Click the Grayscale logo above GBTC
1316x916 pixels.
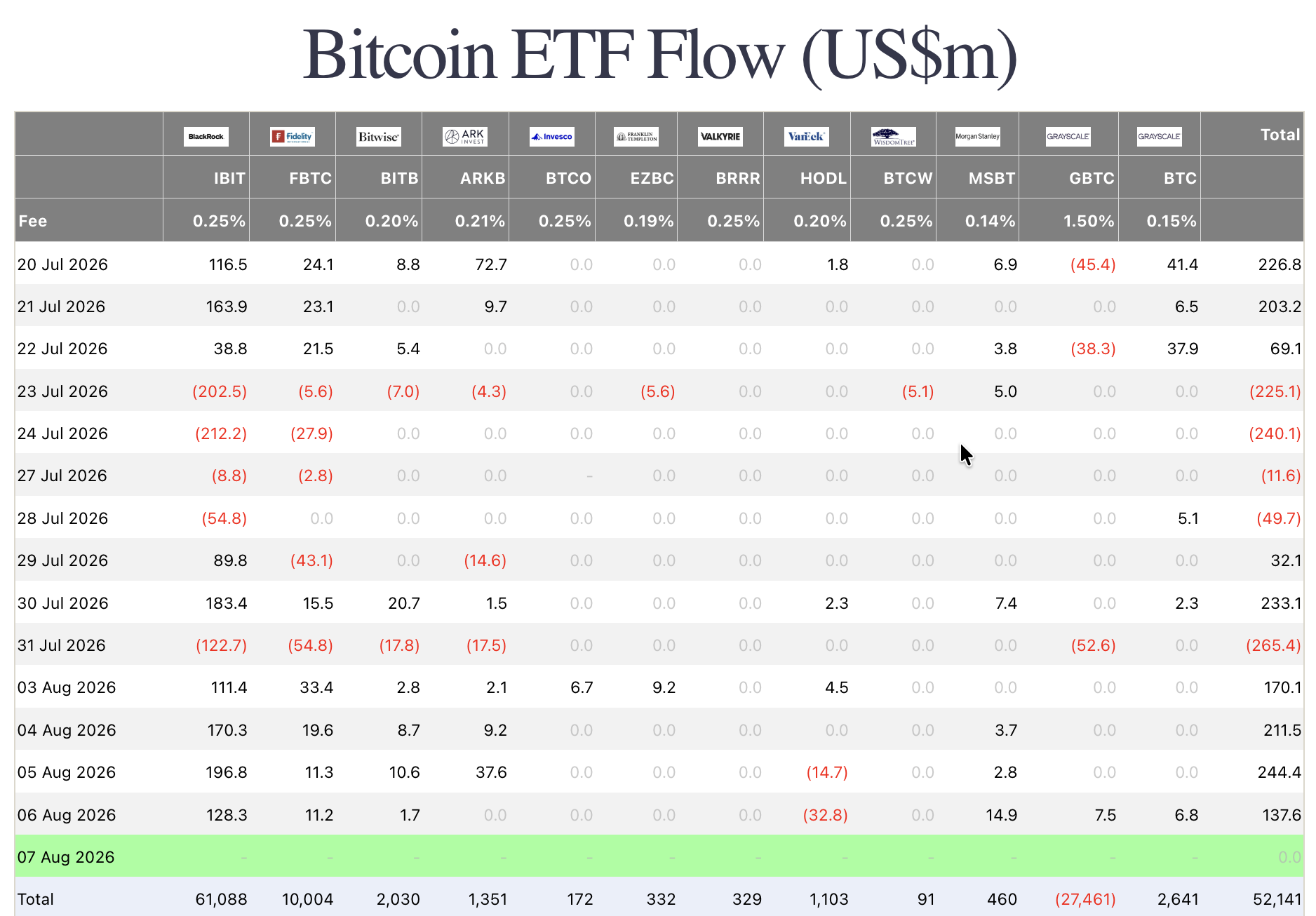coord(1068,137)
